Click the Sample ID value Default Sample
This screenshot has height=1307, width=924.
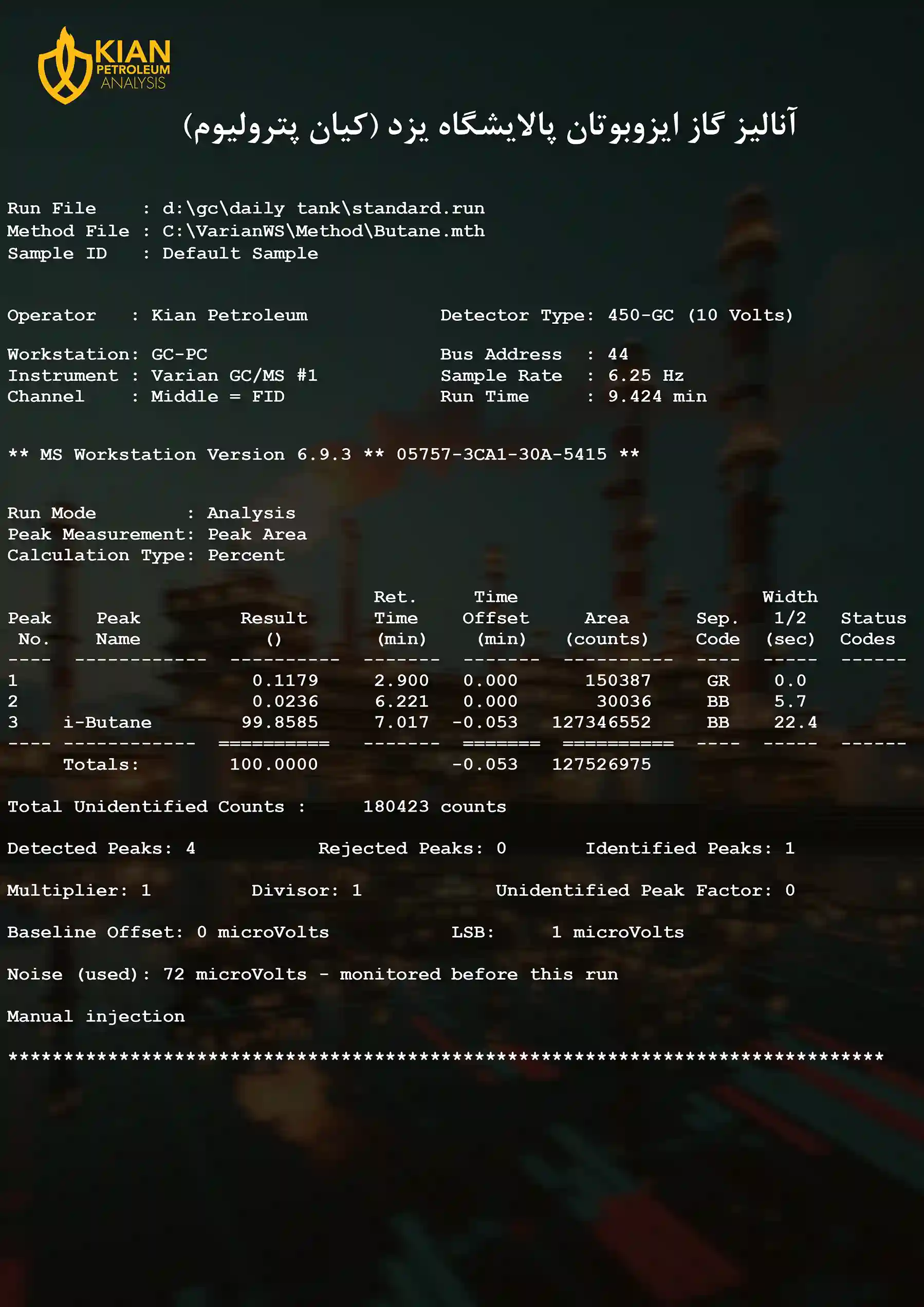239,253
